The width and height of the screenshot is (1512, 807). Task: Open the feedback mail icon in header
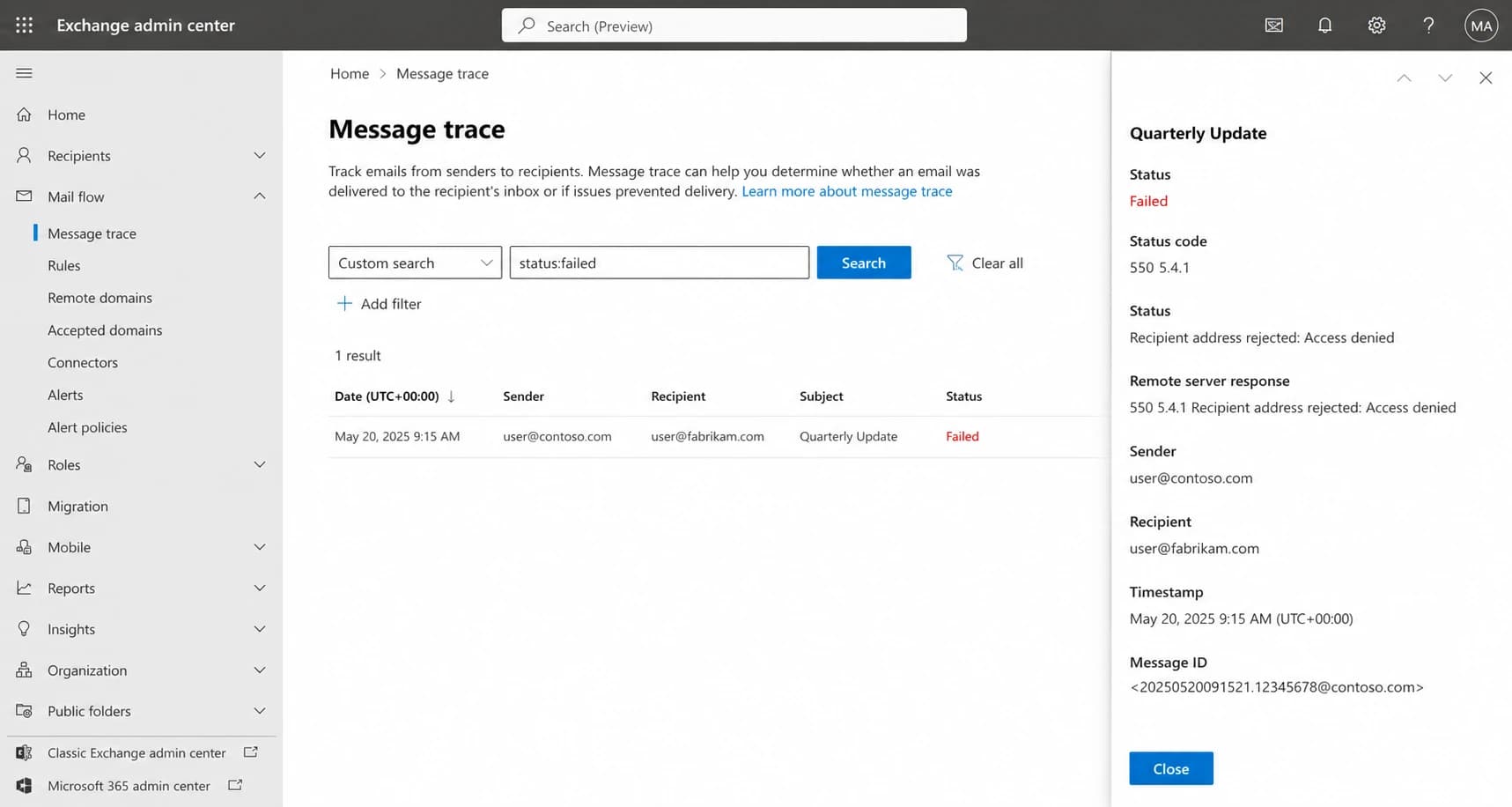click(1274, 26)
